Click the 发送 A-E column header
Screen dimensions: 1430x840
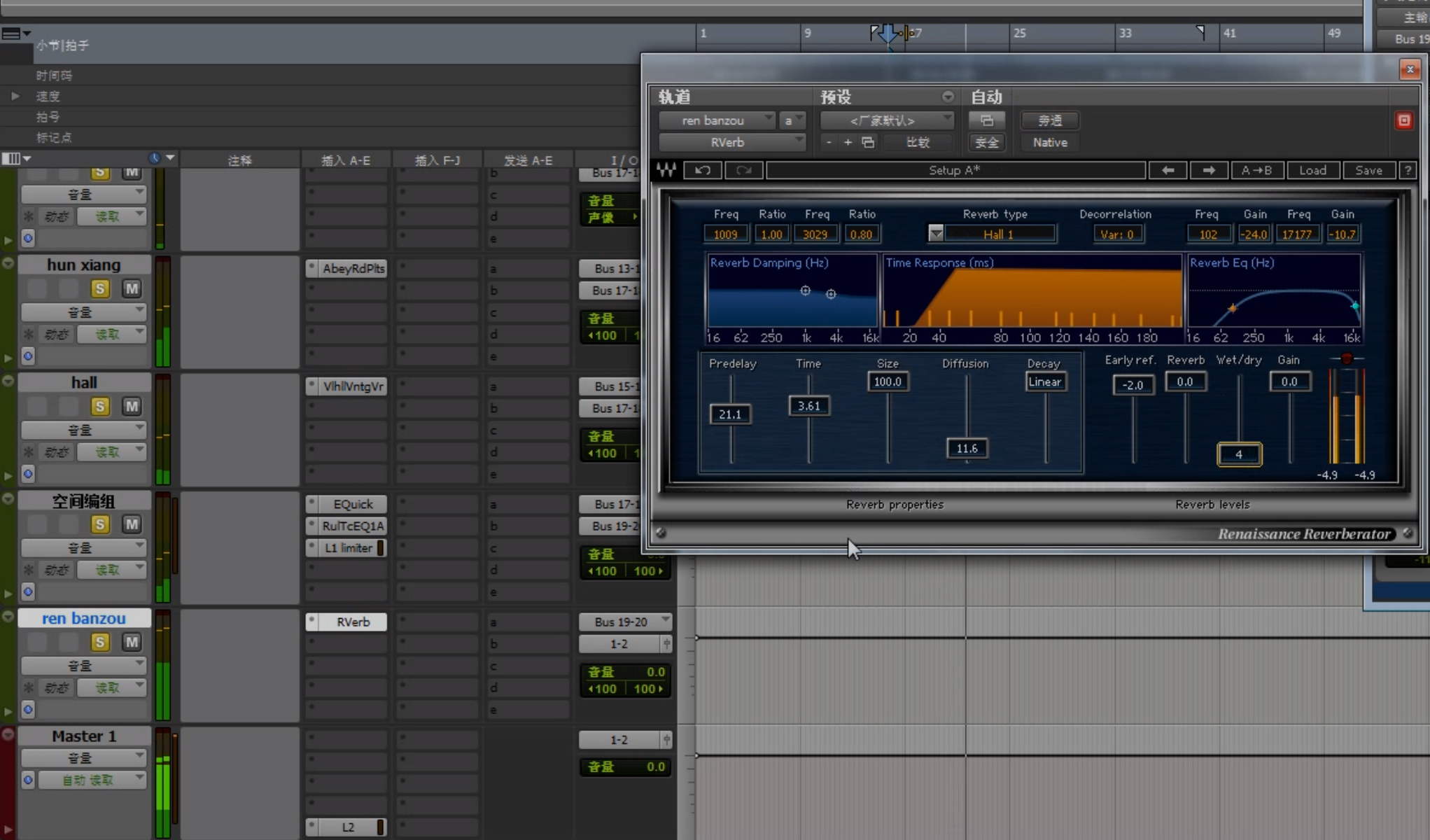pyautogui.click(x=528, y=160)
